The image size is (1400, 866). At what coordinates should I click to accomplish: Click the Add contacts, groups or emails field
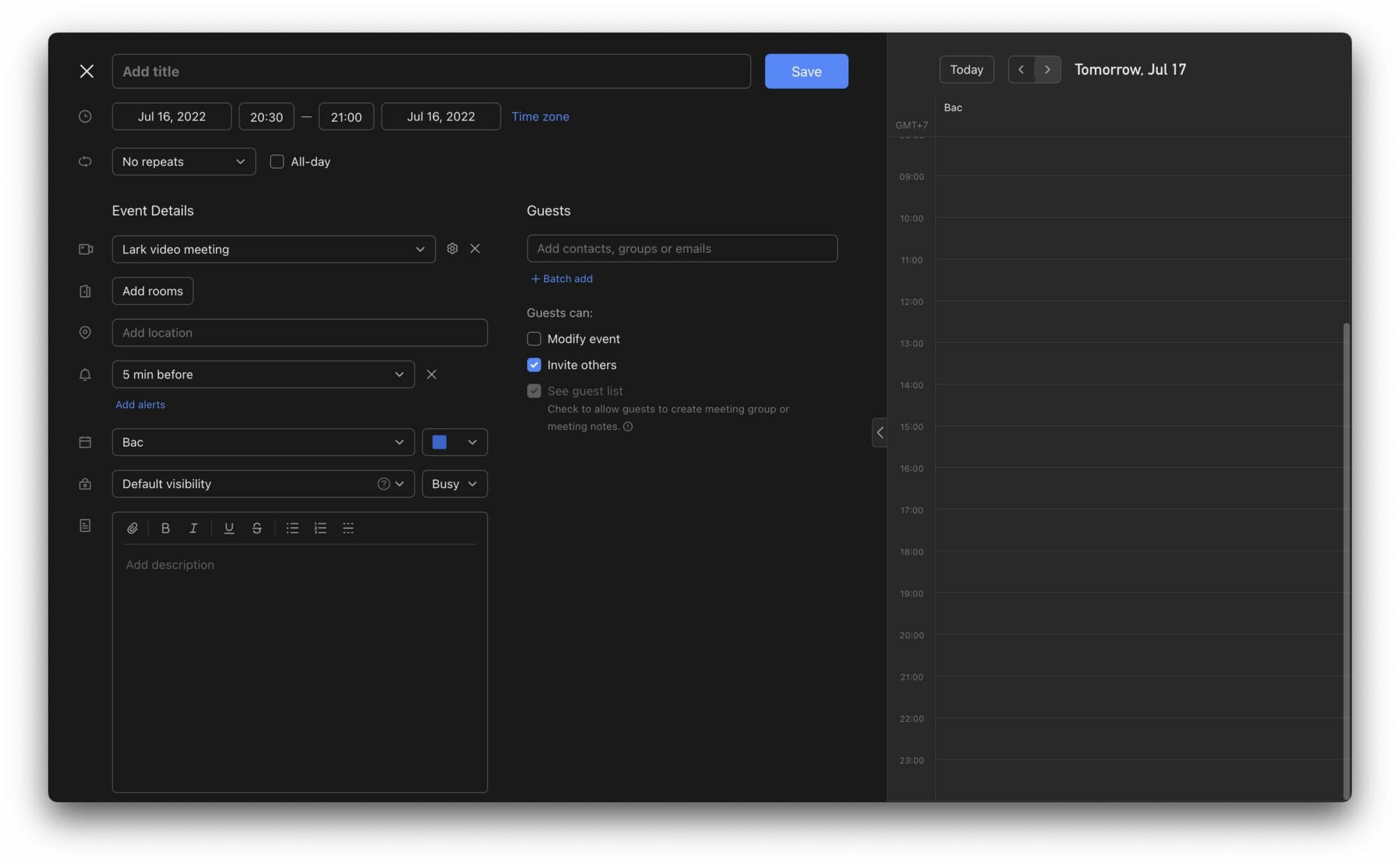682,249
